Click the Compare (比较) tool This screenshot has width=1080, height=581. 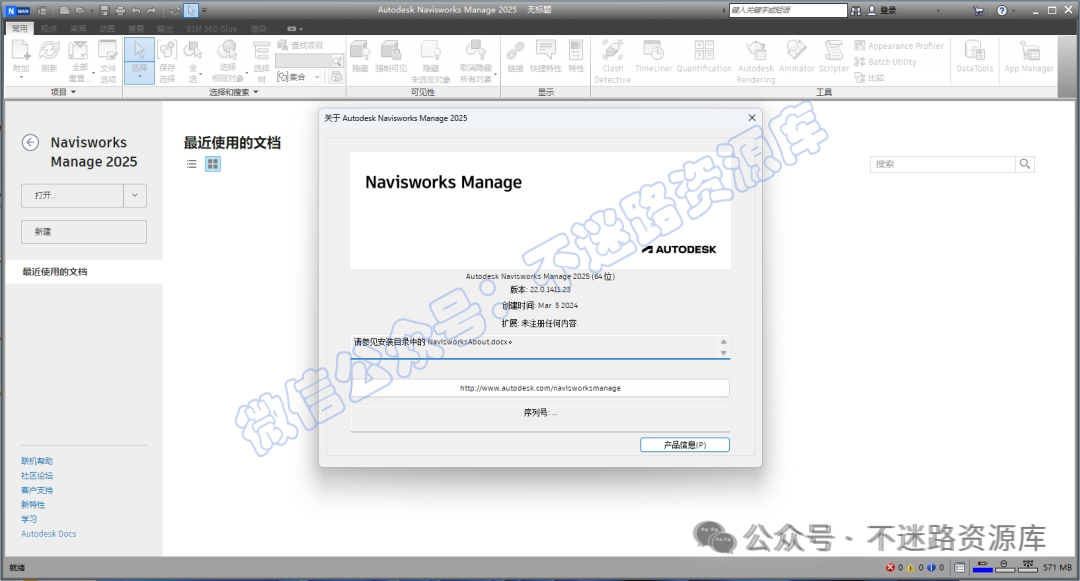tap(869, 77)
